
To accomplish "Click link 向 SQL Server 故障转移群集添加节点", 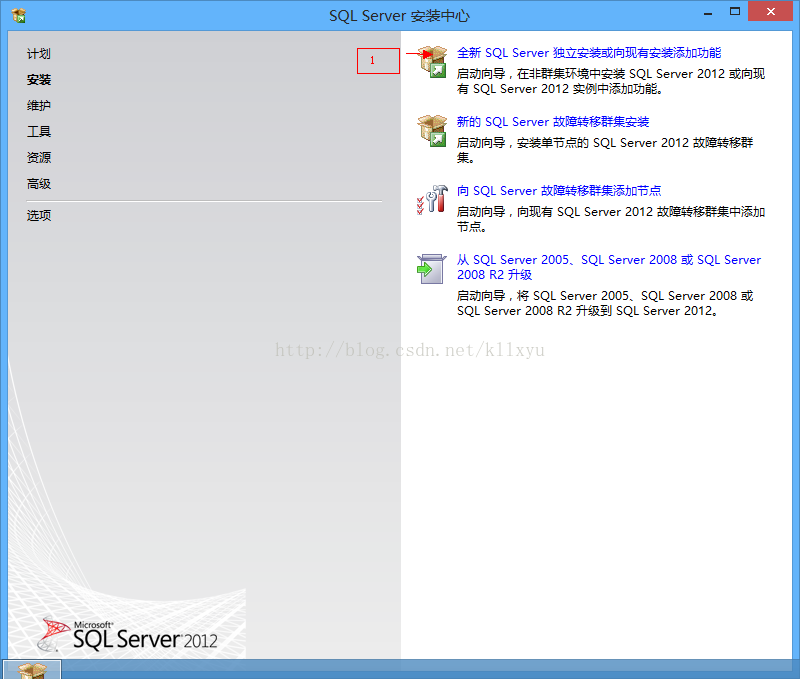I will [559, 191].
